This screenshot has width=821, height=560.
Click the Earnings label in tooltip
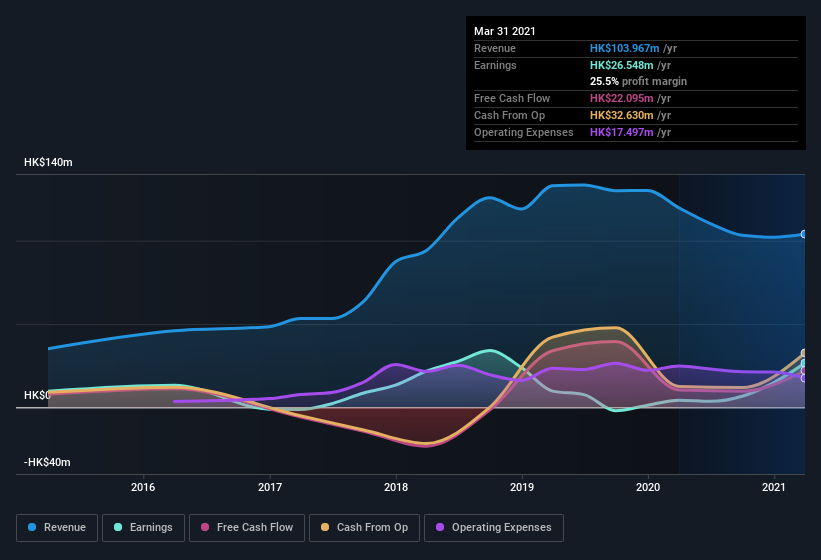tap(495, 65)
